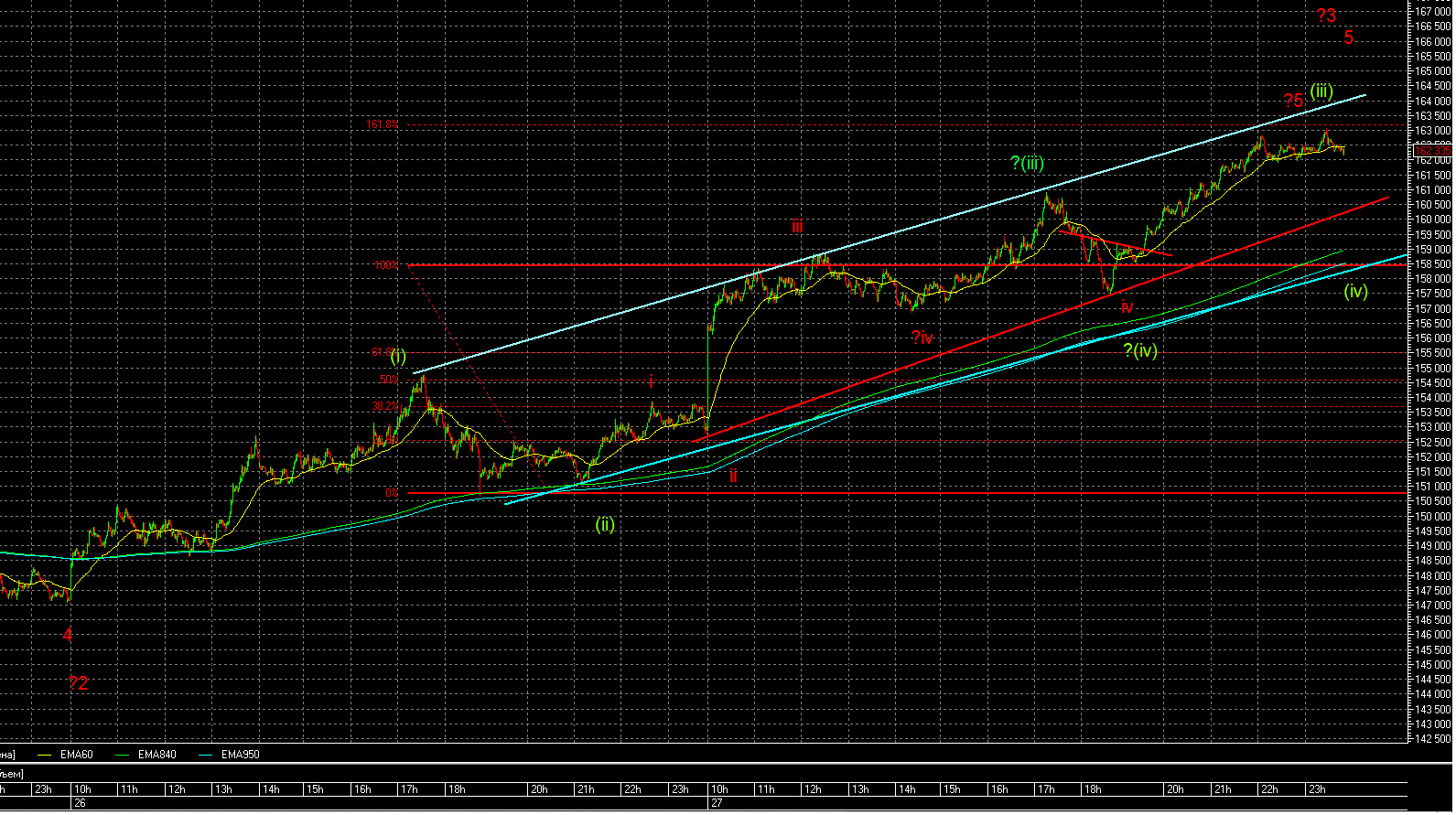Select the red iii wave label
Screen dimensions: 1456x815
point(797,227)
